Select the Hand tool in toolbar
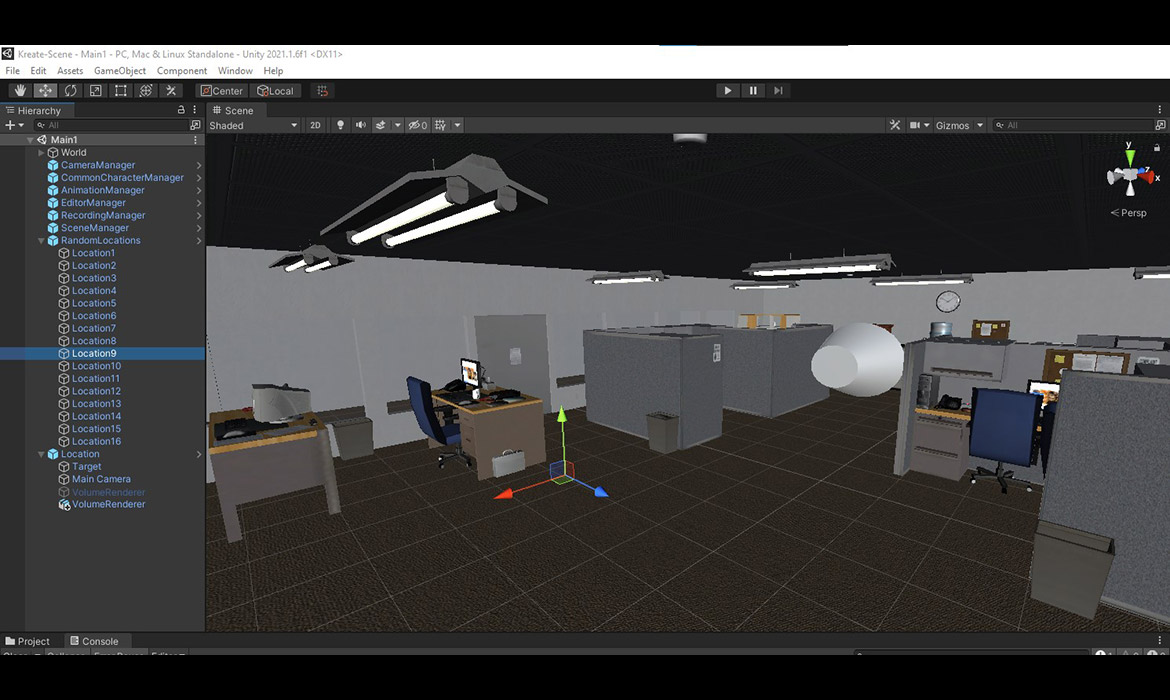 20,91
